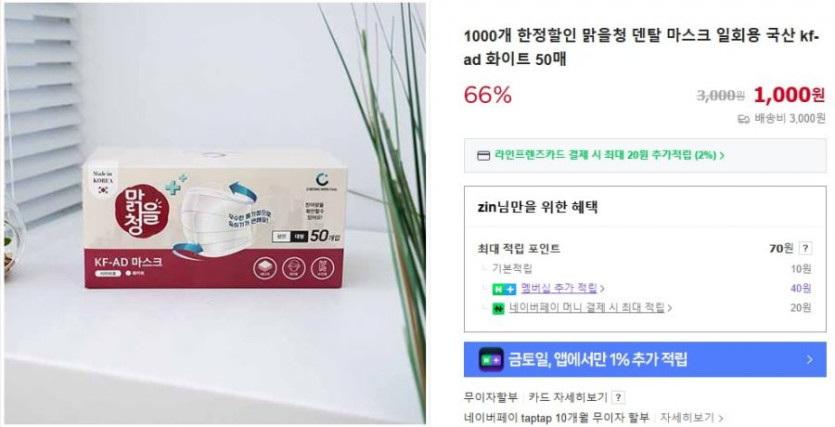
Task: Click the 금토일 앱에서만 추가 적립 banner
Action: click(x=645, y=360)
